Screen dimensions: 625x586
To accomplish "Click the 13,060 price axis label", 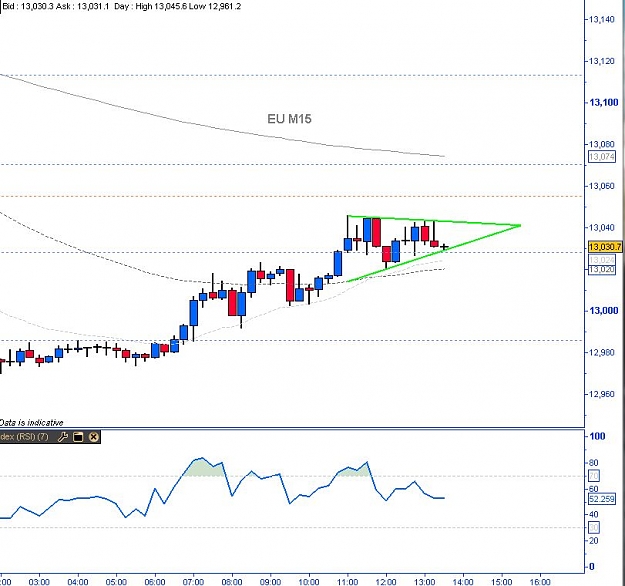I will point(602,186).
